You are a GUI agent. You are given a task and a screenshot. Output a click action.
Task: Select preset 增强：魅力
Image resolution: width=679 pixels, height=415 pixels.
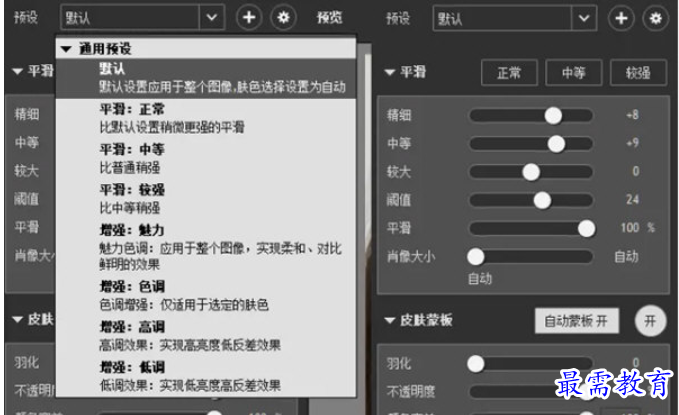pos(206,247)
